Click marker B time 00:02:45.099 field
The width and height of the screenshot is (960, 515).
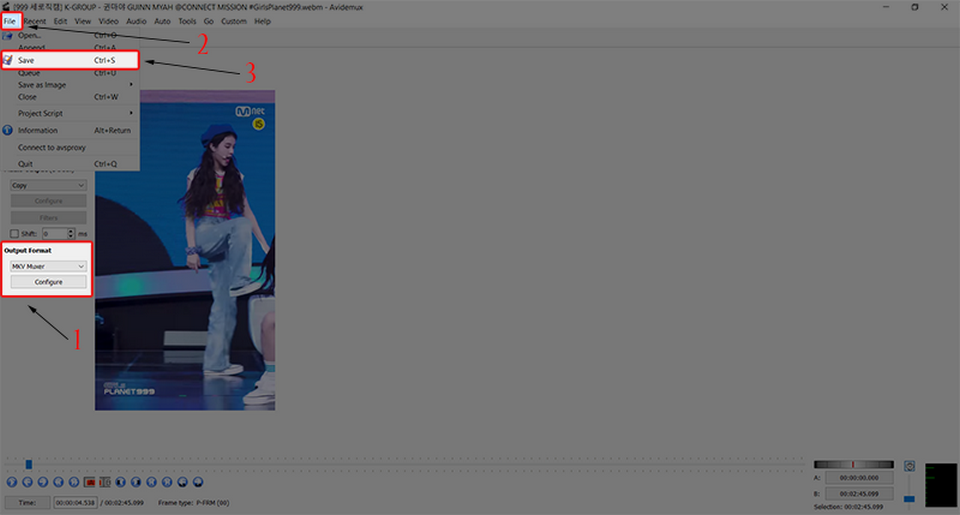(859, 494)
